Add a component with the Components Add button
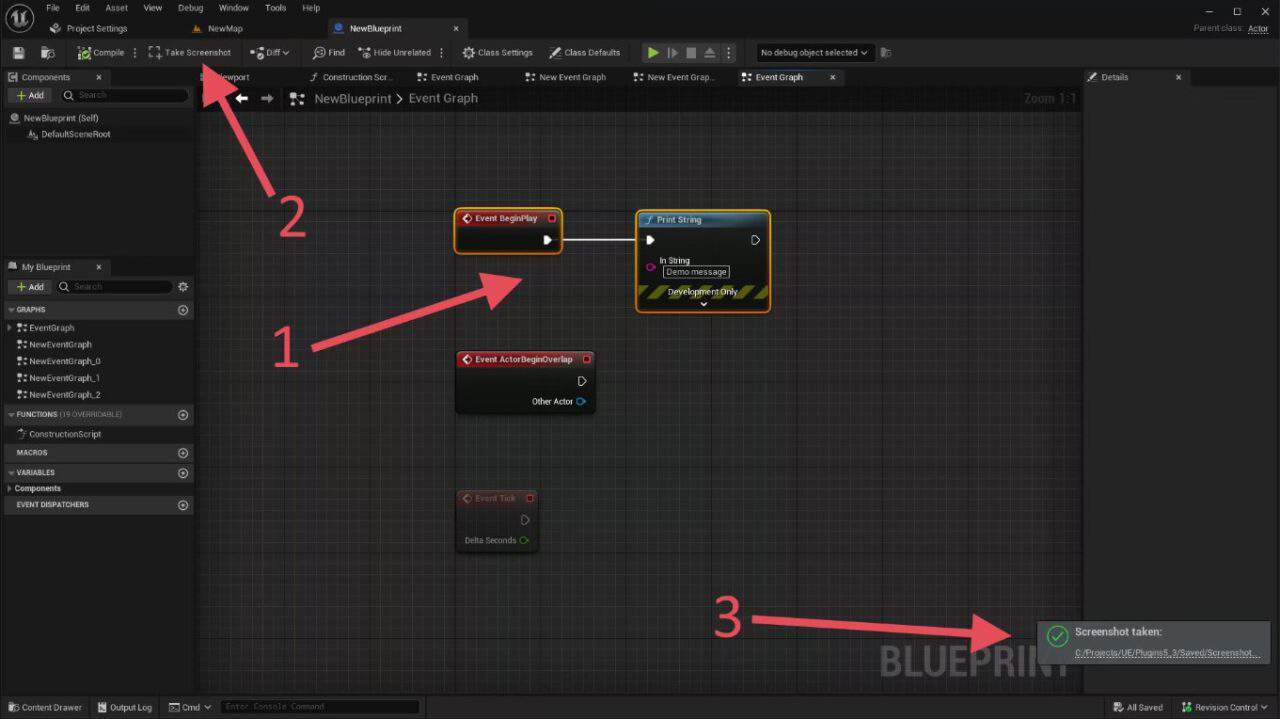This screenshot has width=1280, height=719. 30,95
